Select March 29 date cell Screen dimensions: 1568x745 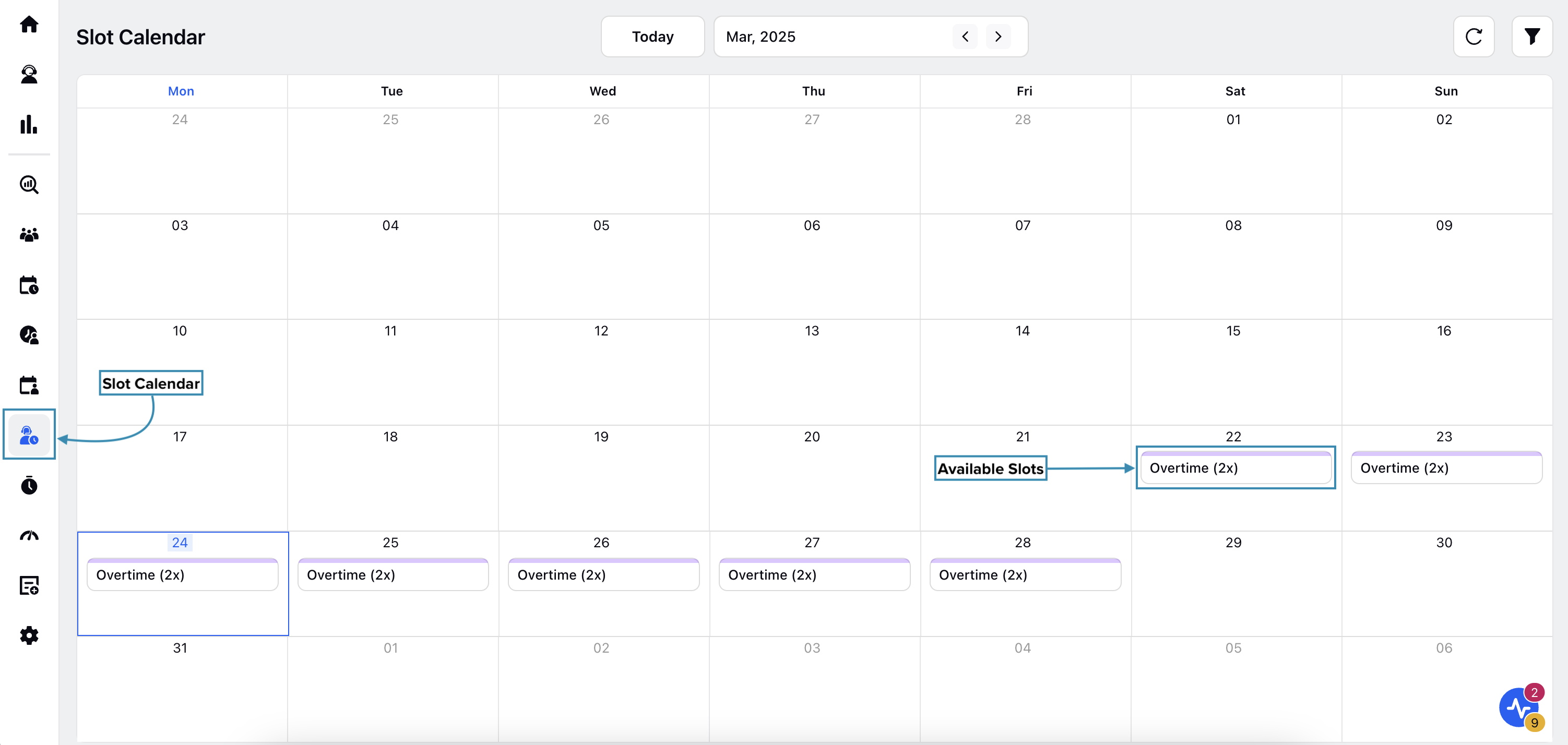click(x=1236, y=584)
